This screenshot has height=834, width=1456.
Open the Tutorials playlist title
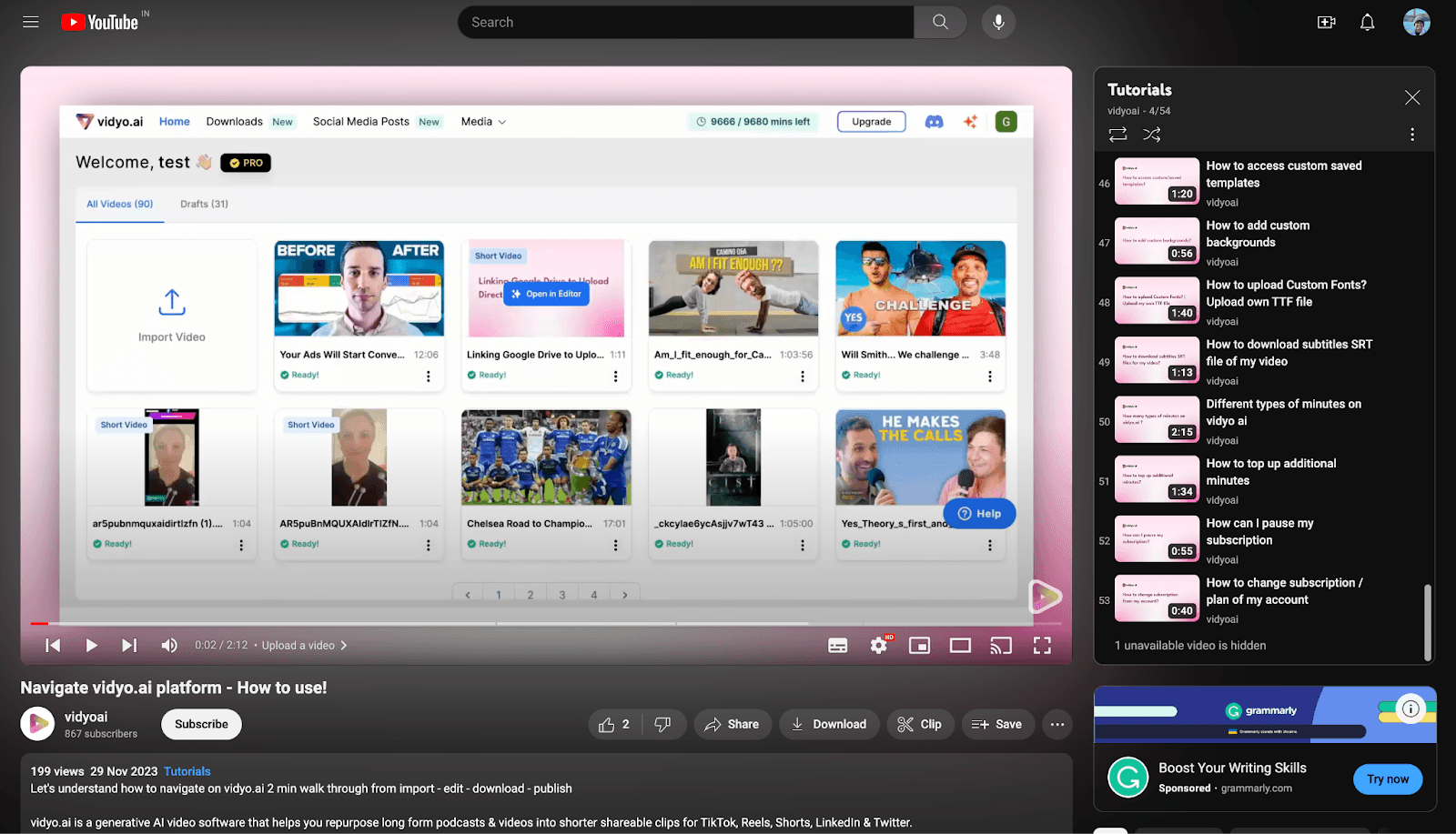[x=1139, y=90]
